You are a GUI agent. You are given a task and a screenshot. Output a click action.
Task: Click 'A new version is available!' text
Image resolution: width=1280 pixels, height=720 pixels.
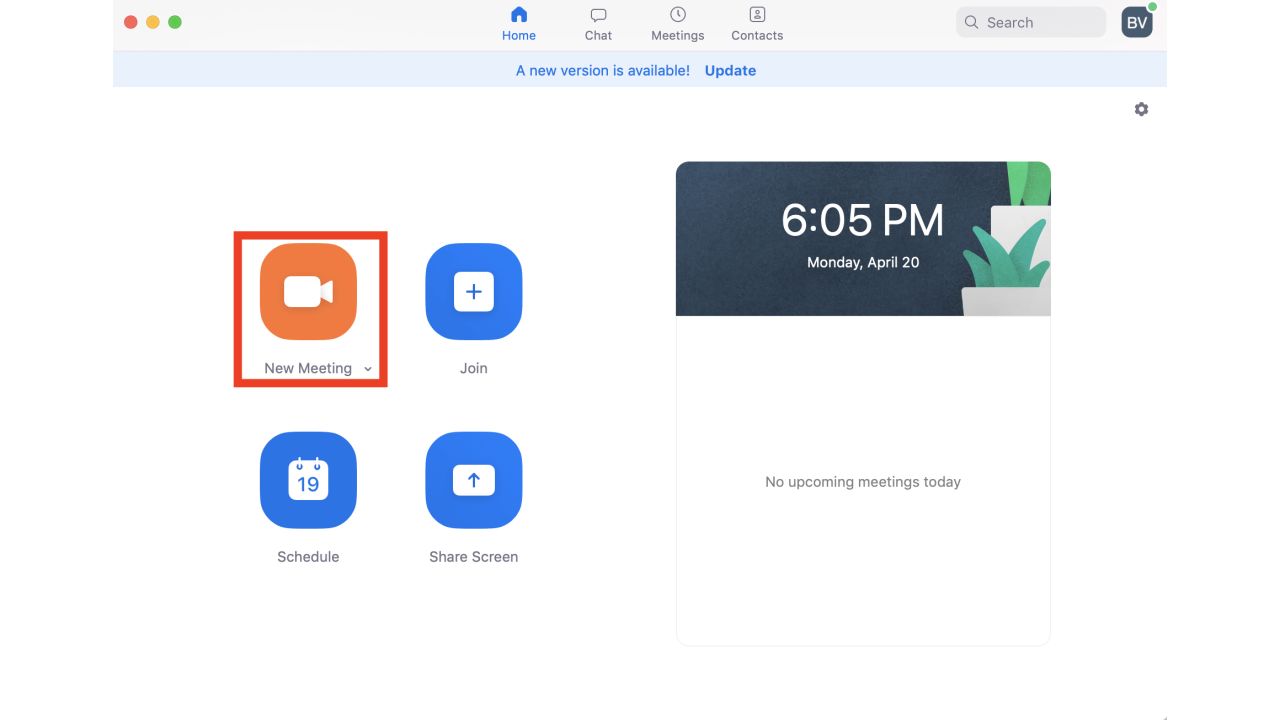[x=603, y=71]
